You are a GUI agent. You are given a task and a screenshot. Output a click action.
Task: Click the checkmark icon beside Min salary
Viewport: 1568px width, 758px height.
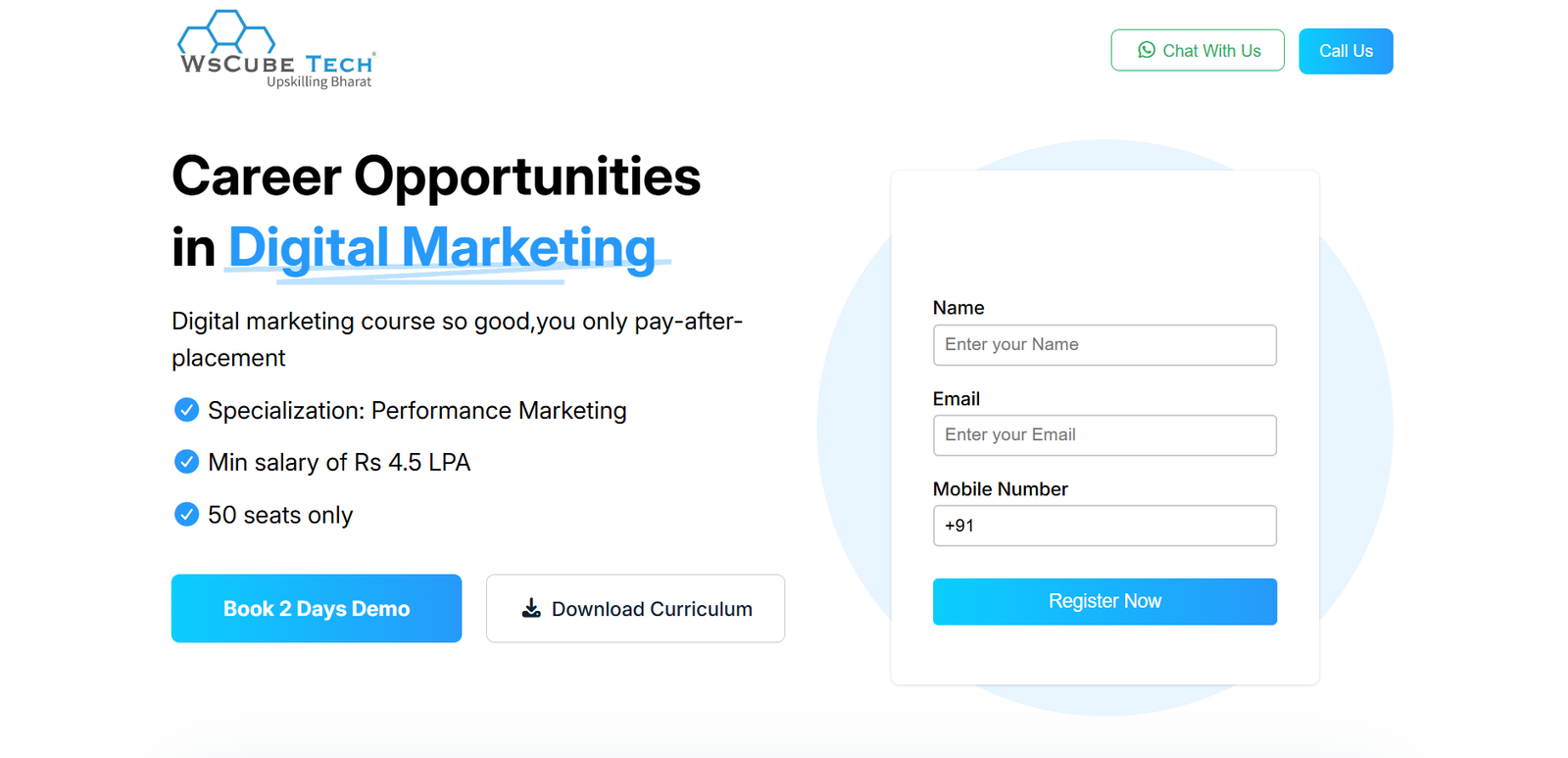click(x=186, y=462)
